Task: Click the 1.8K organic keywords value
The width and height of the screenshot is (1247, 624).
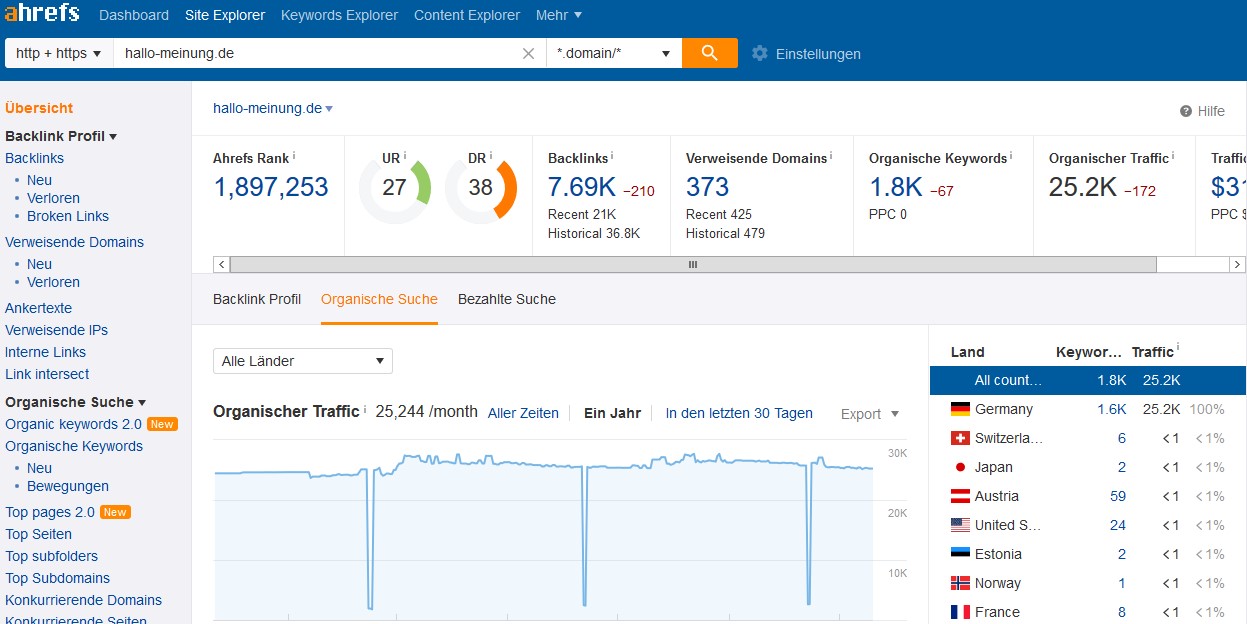Action: point(896,187)
